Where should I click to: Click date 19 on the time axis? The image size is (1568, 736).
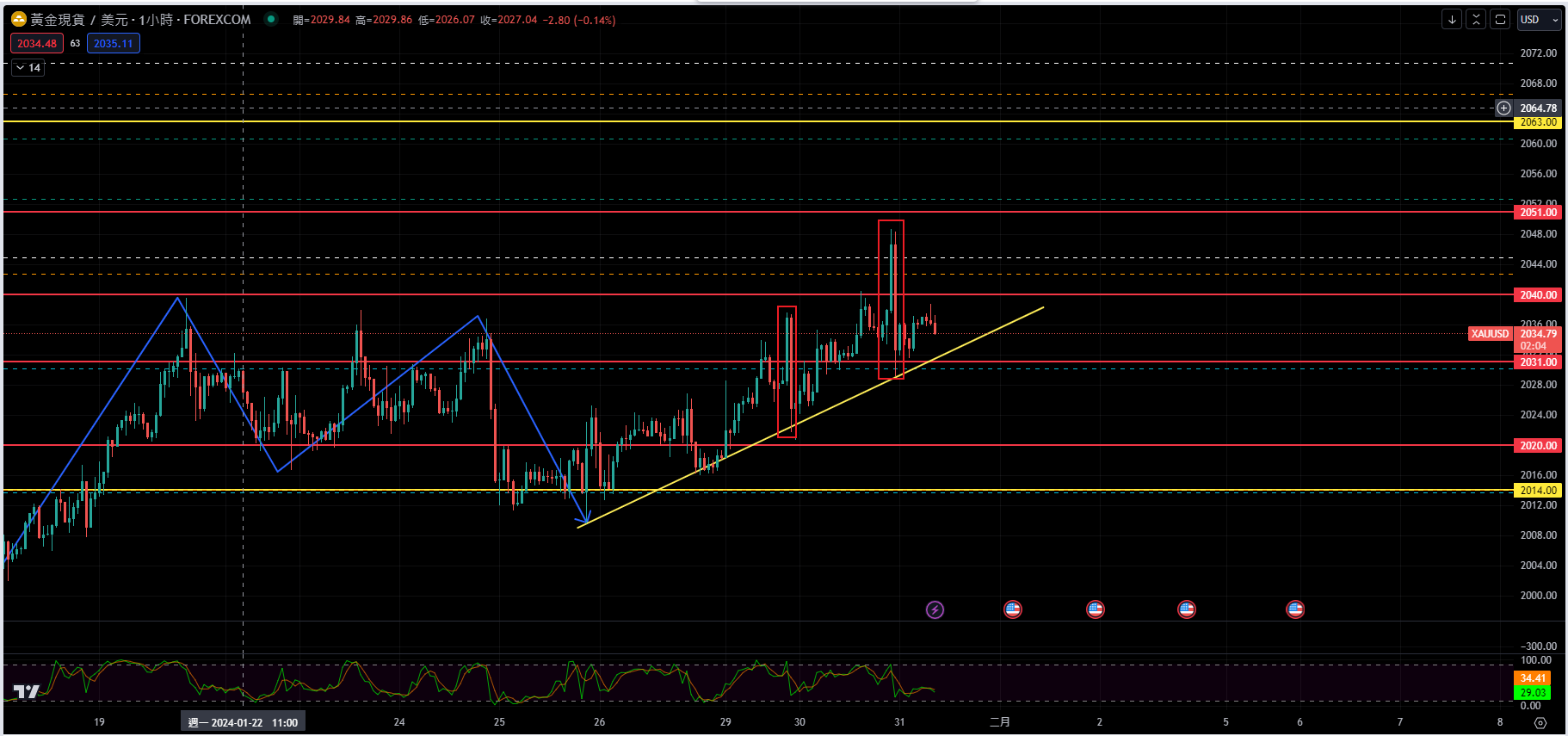click(99, 722)
